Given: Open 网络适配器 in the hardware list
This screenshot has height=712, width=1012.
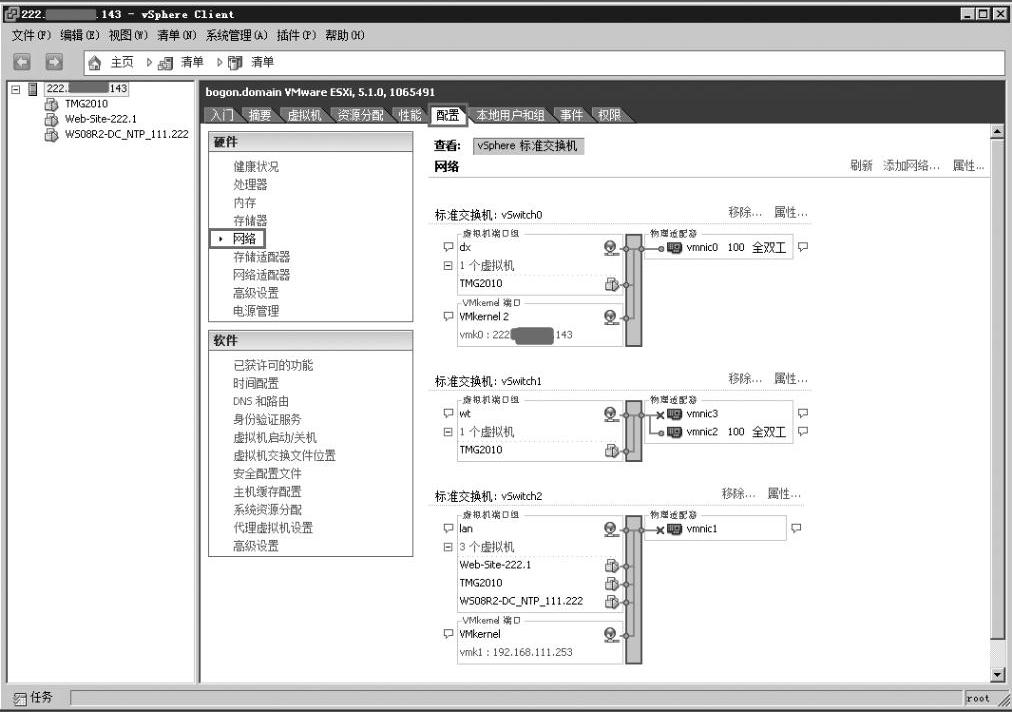Looking at the screenshot, I should [261, 275].
